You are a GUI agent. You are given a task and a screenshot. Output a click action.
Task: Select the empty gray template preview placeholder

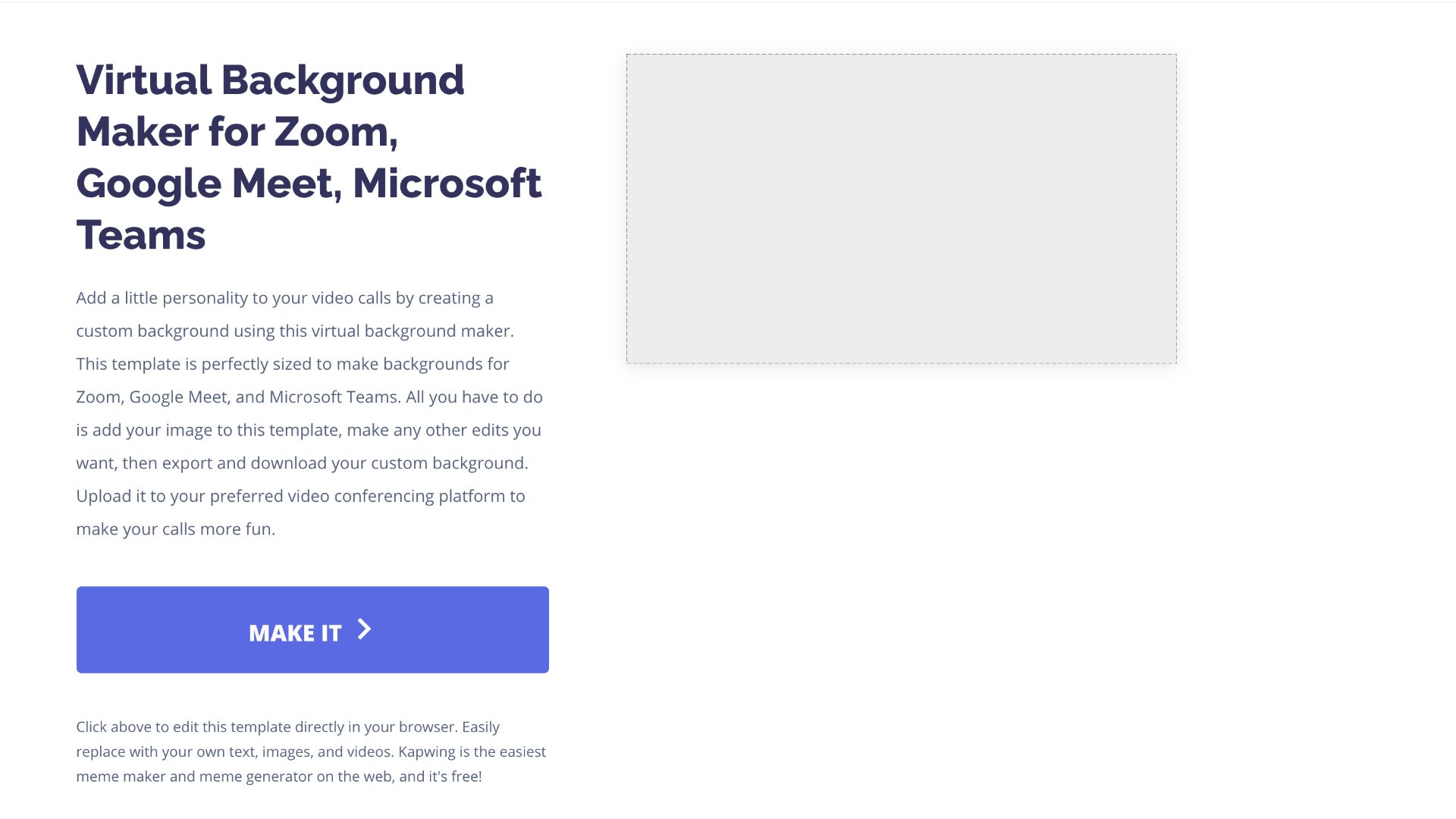coord(901,209)
